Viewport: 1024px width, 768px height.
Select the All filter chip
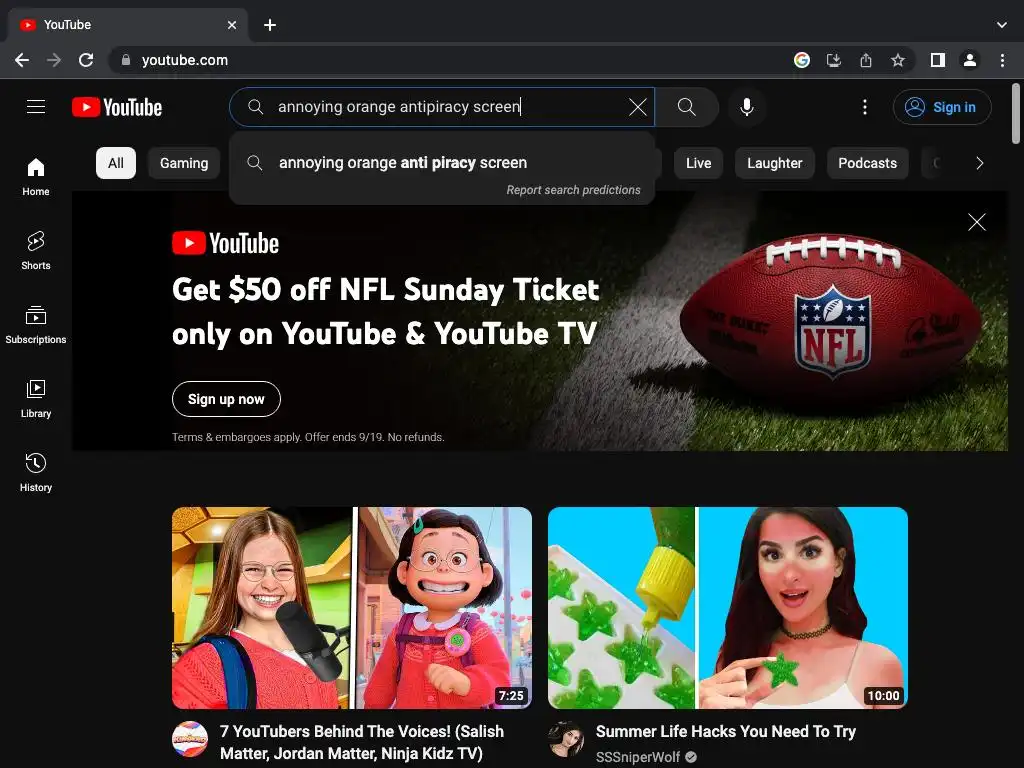(x=116, y=163)
